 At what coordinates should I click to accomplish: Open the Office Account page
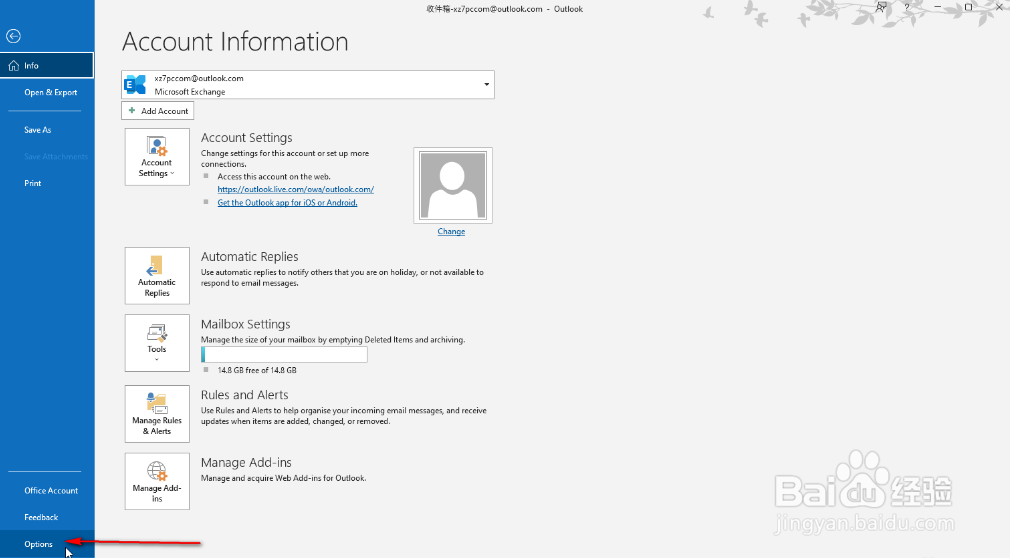[51, 490]
